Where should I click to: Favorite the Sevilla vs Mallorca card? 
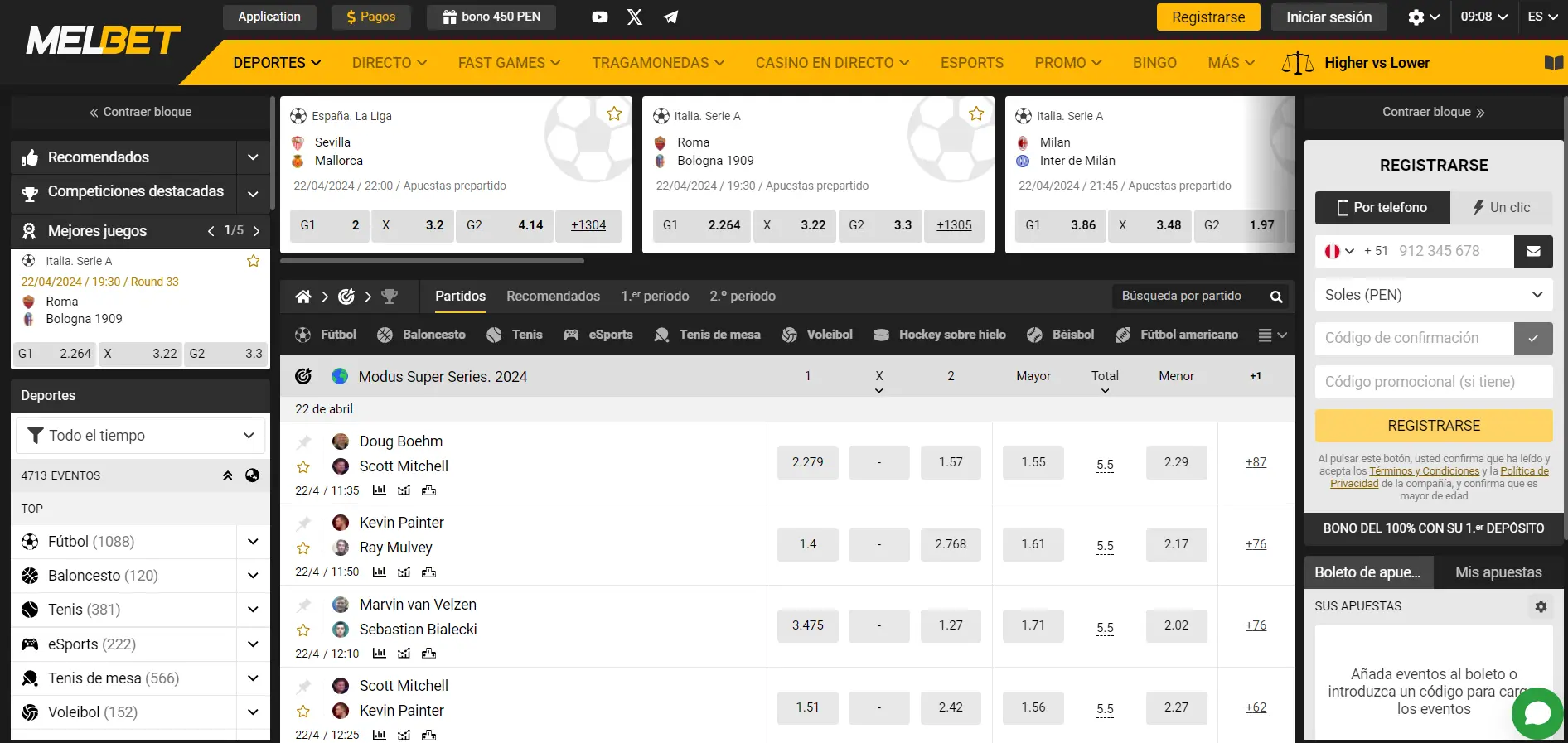(614, 114)
